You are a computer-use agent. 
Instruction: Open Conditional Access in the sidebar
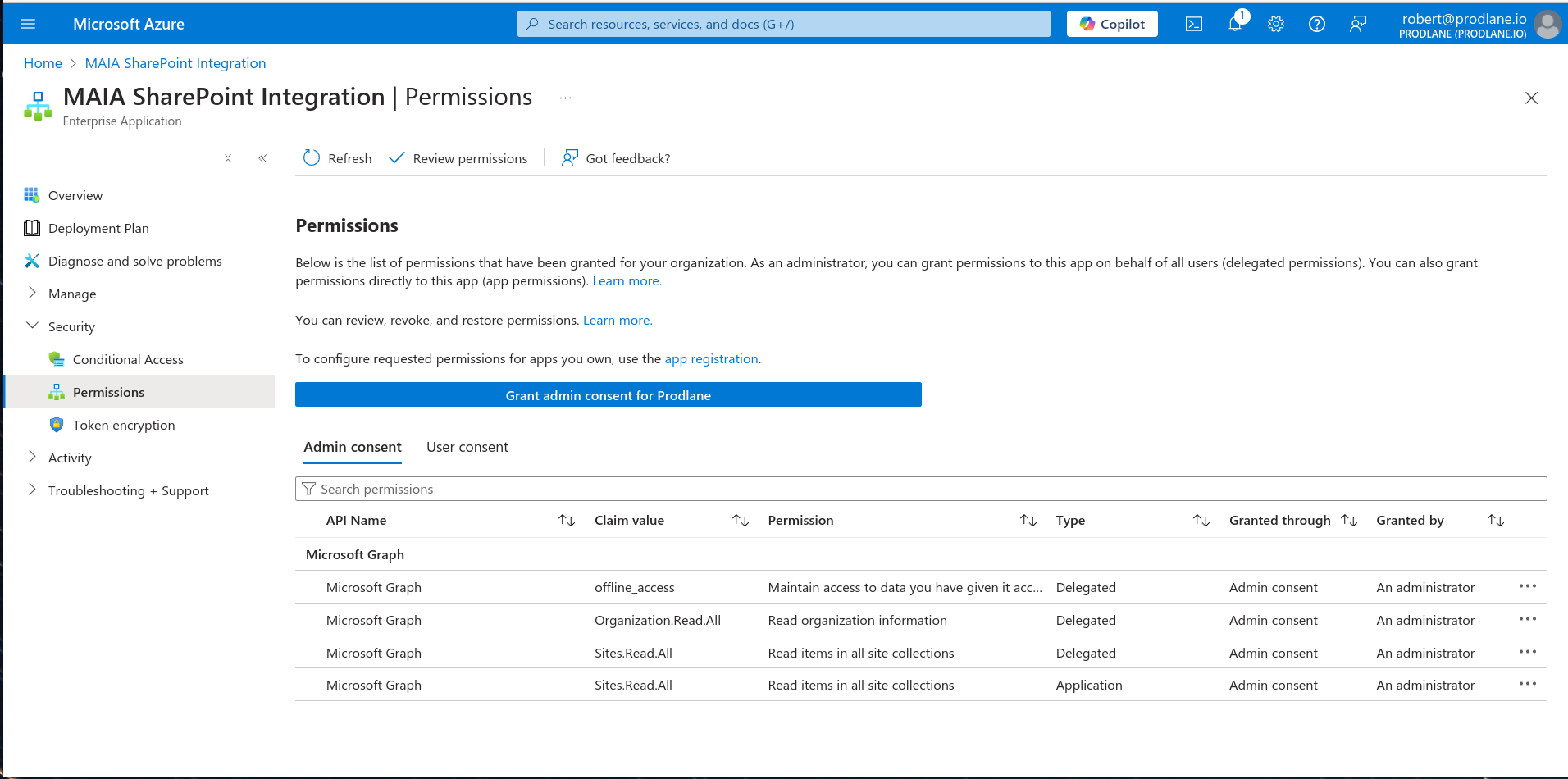[128, 359]
